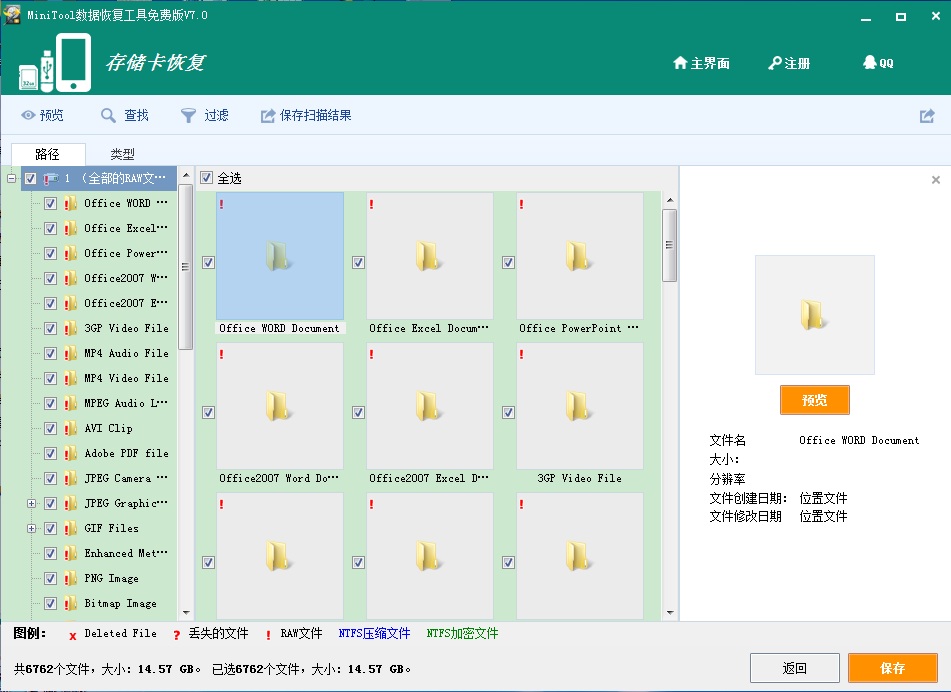This screenshot has width=951, height=692.
Task: Switch to the 类型 tab
Action: point(123,154)
